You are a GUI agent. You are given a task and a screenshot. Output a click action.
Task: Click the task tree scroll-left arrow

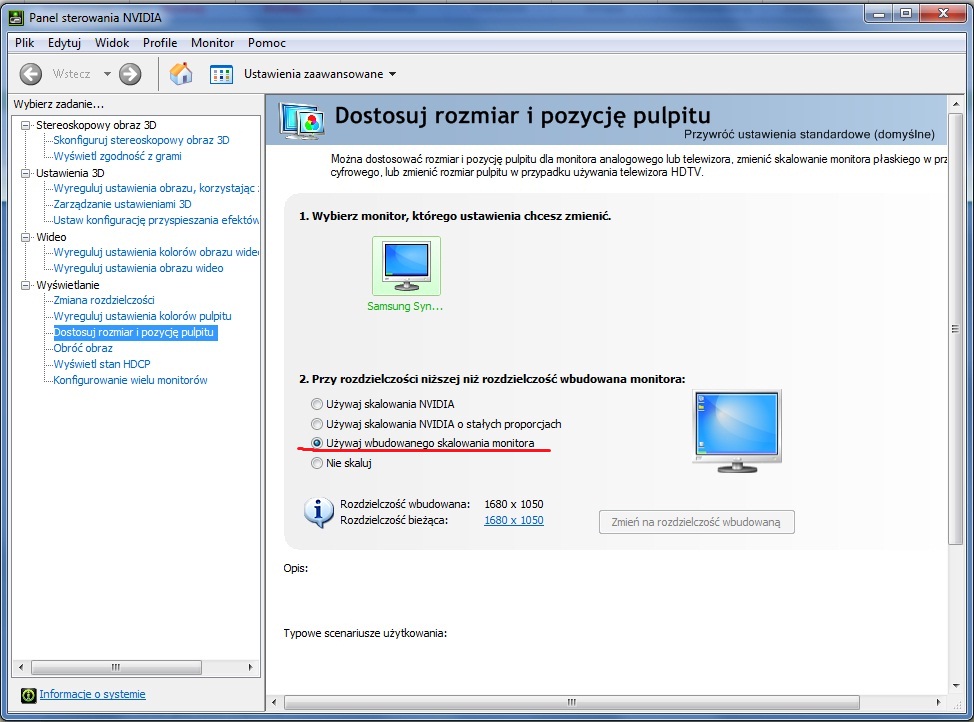tap(21, 667)
